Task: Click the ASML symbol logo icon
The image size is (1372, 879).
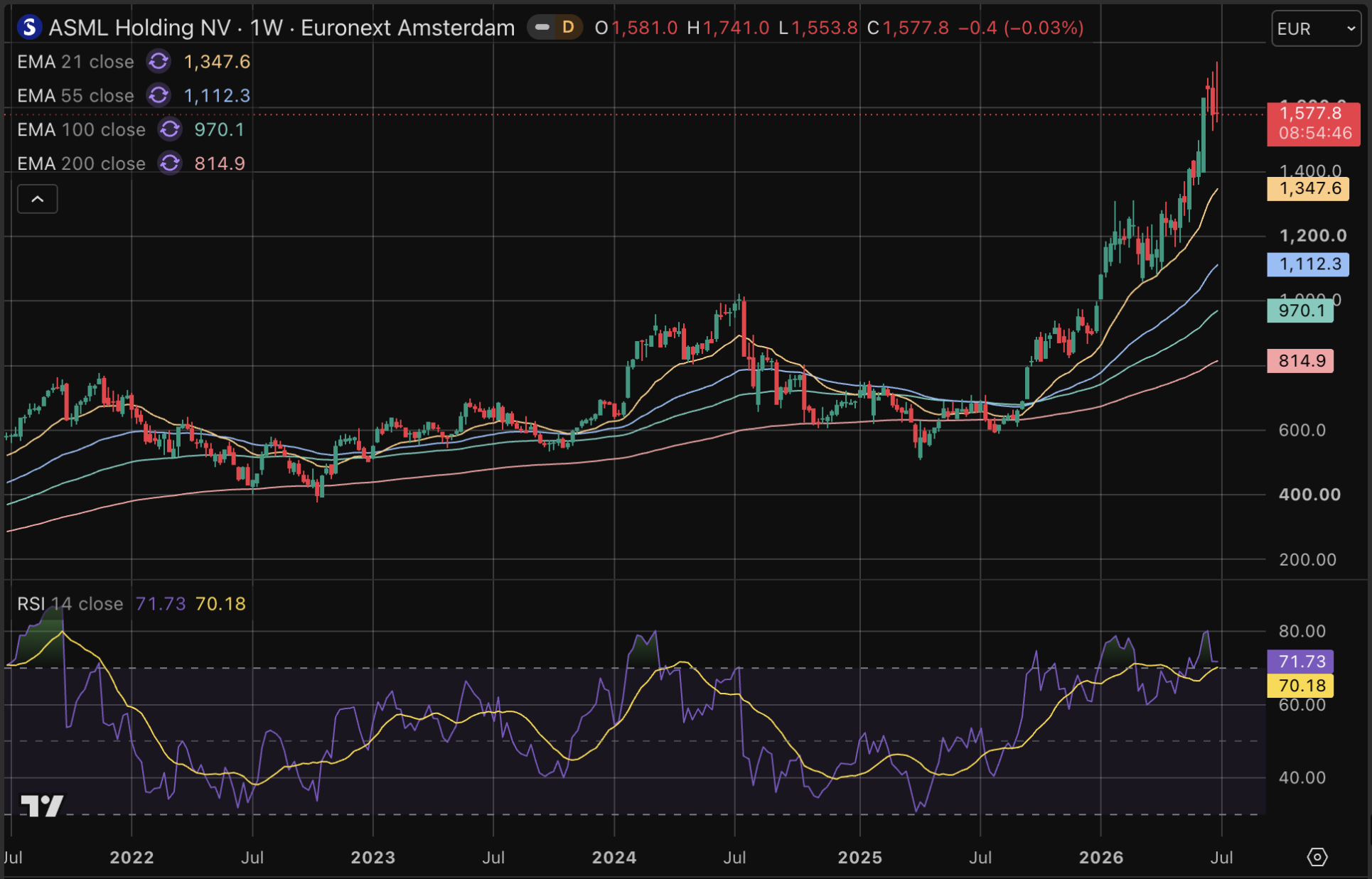Action: click(x=29, y=28)
